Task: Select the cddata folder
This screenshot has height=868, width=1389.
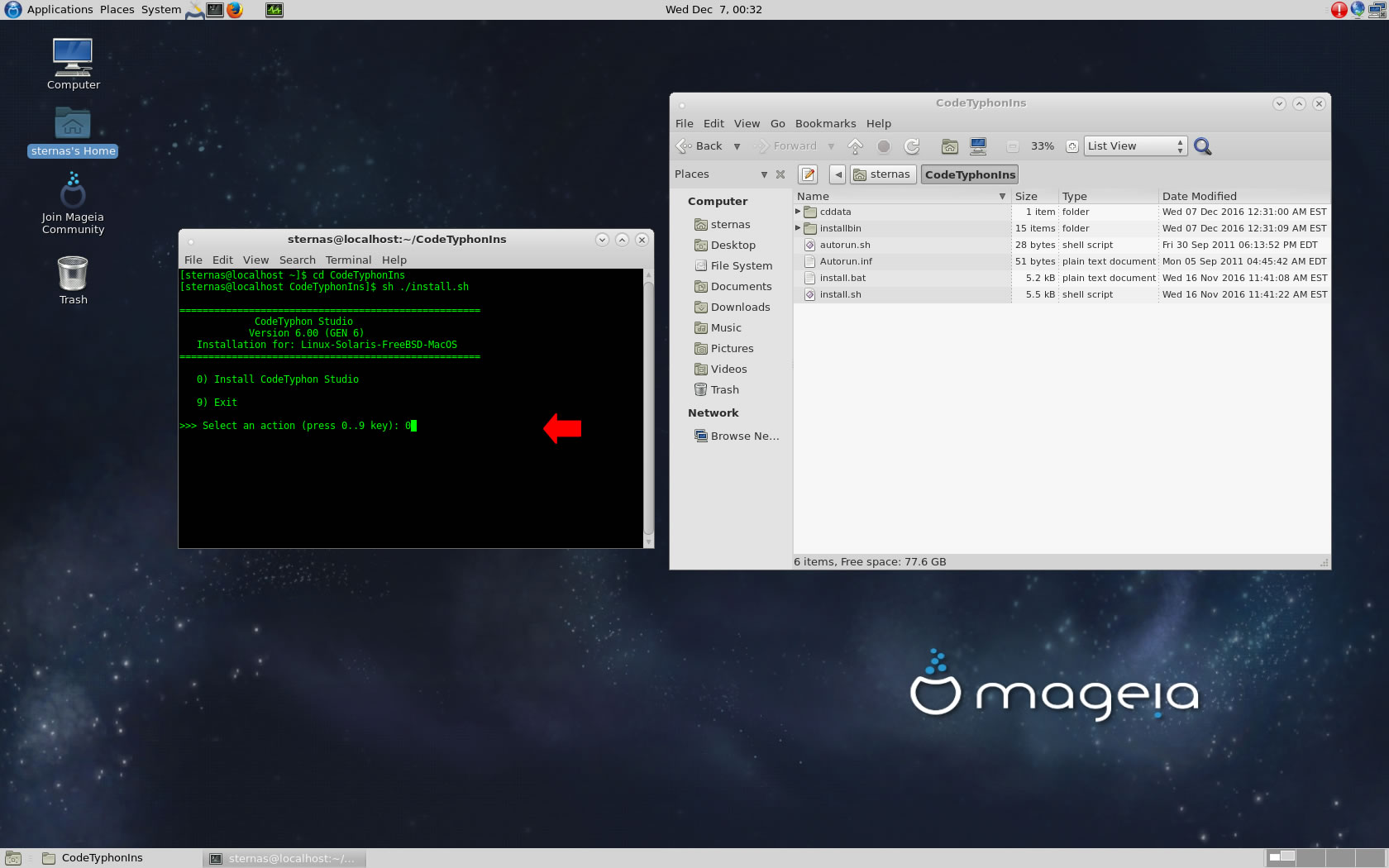Action: click(x=835, y=212)
